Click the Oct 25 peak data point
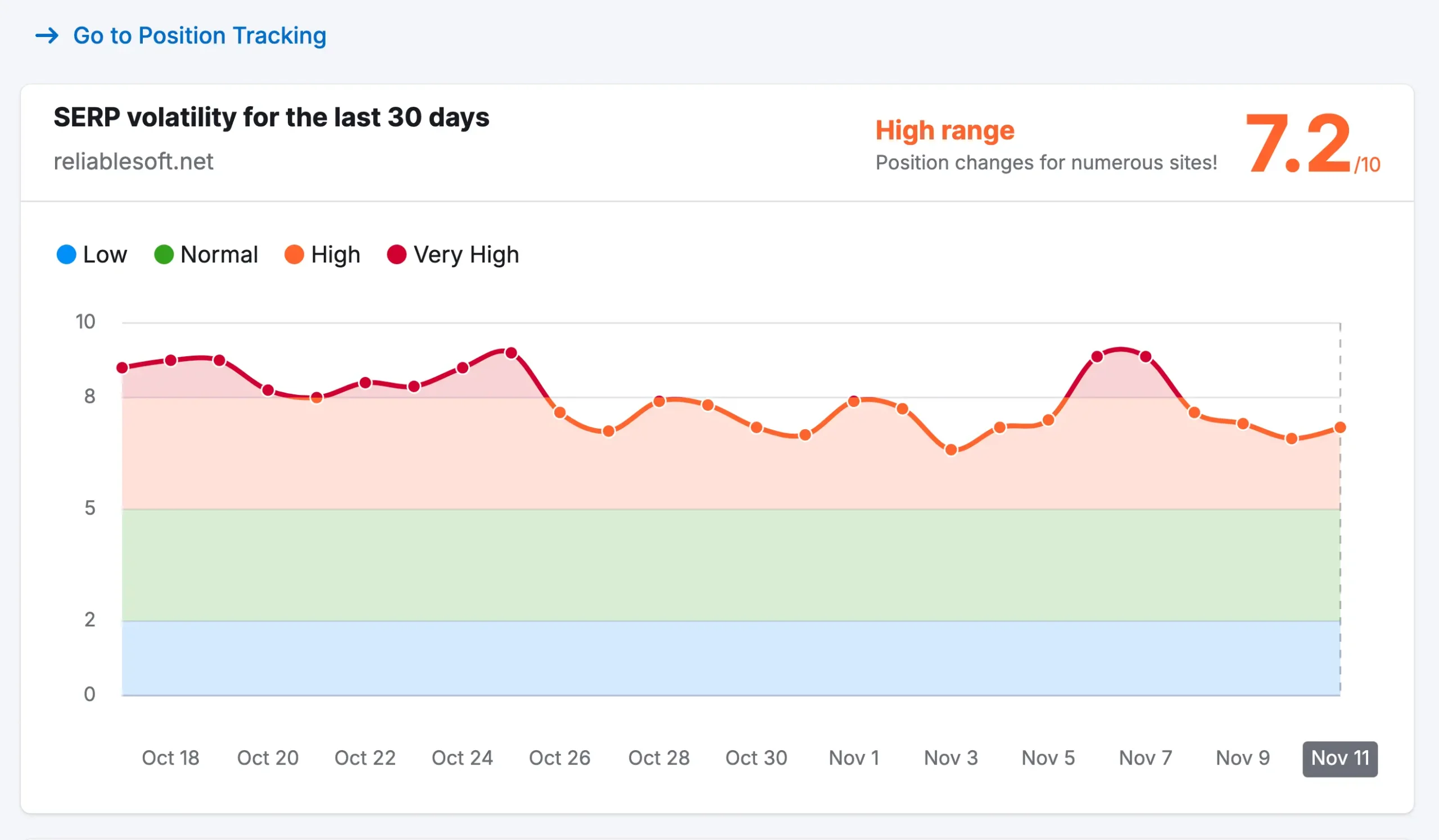 [x=512, y=353]
